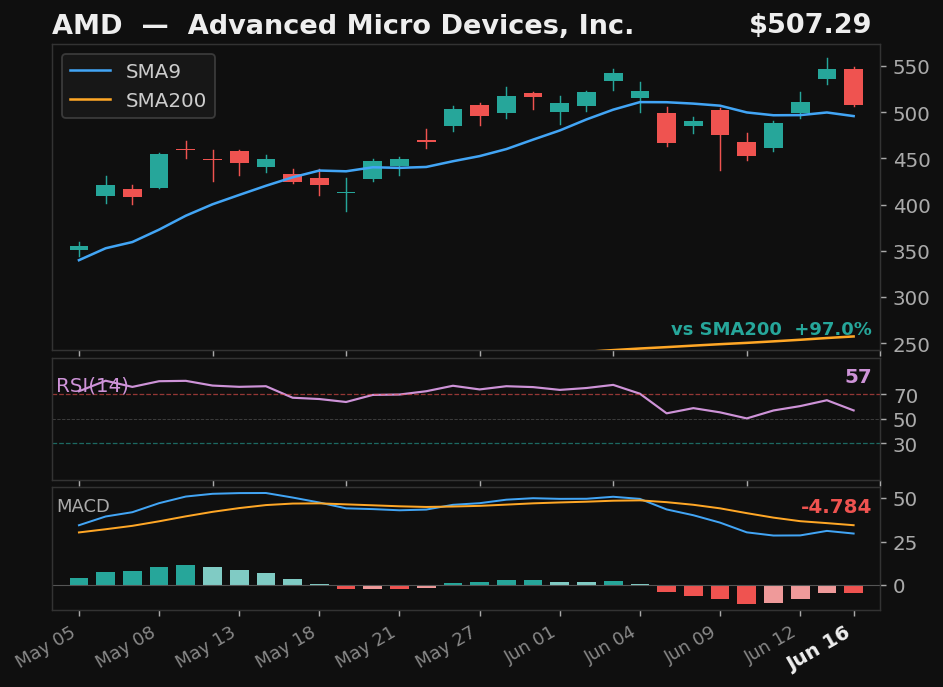This screenshot has width=943, height=687.
Task: Click the bold 'Jun 16' date label
Action: coord(820,648)
